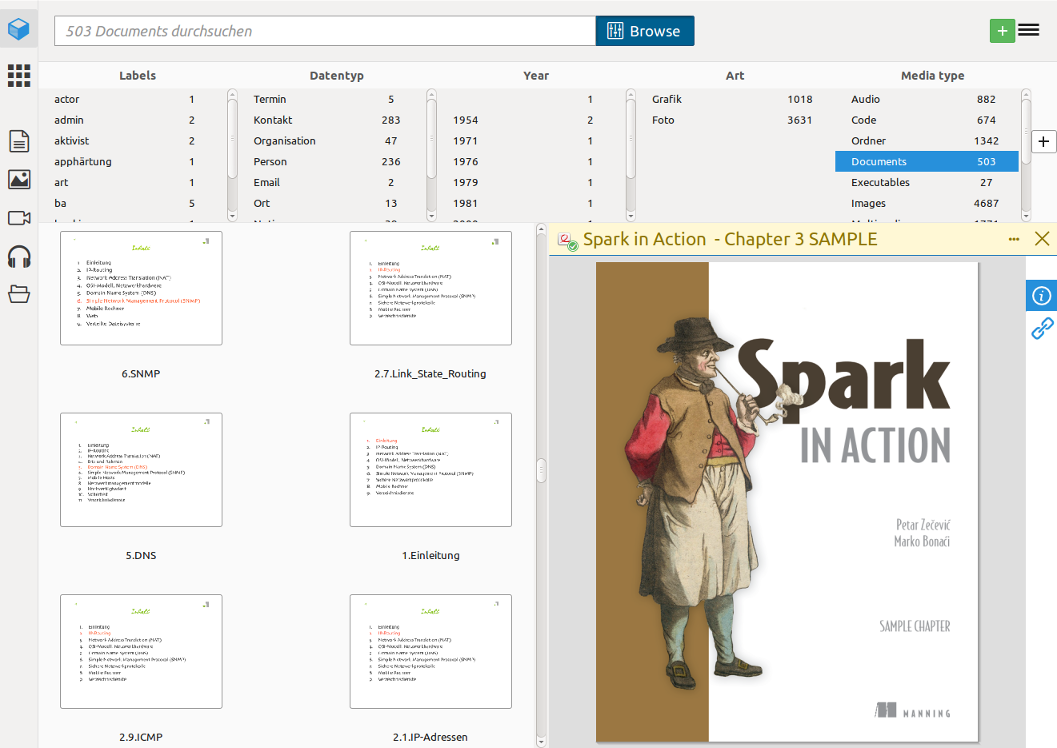Click the plus button beside facets
Viewport: 1057px width, 748px height.
[1044, 142]
